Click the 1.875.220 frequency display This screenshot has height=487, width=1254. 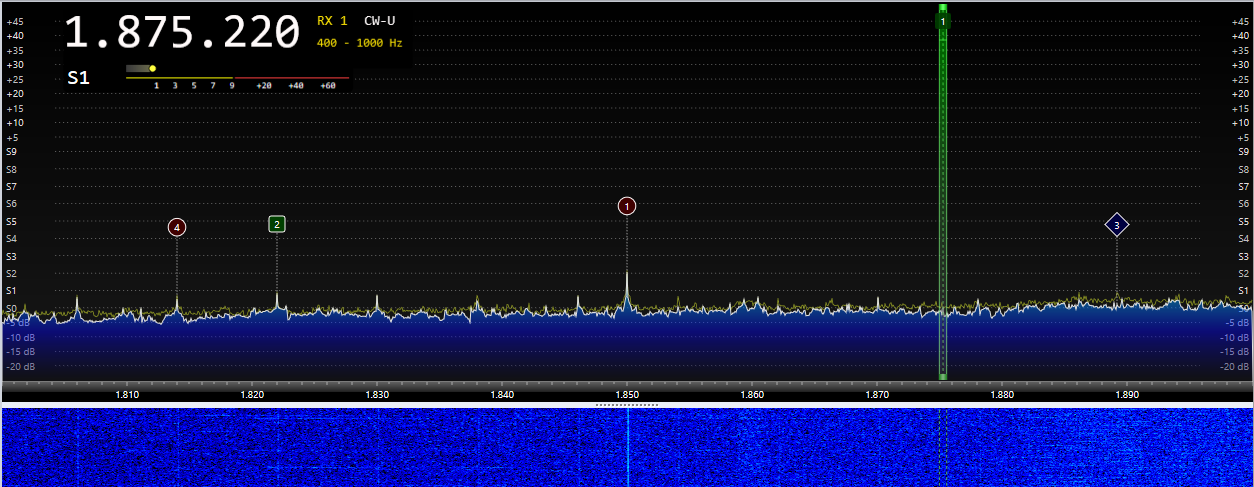click(x=182, y=32)
